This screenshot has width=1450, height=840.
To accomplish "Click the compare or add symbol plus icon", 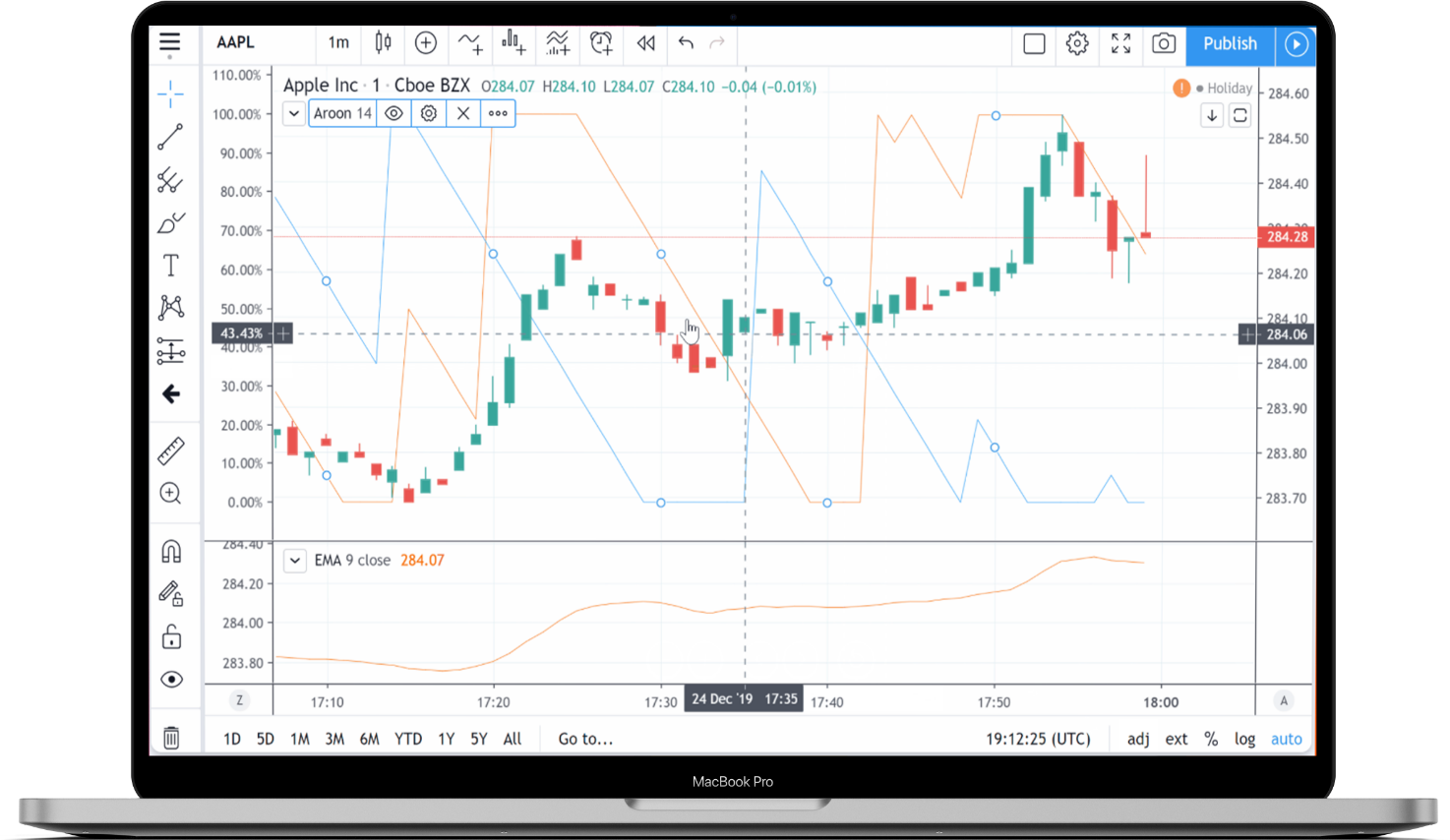I will [x=426, y=42].
